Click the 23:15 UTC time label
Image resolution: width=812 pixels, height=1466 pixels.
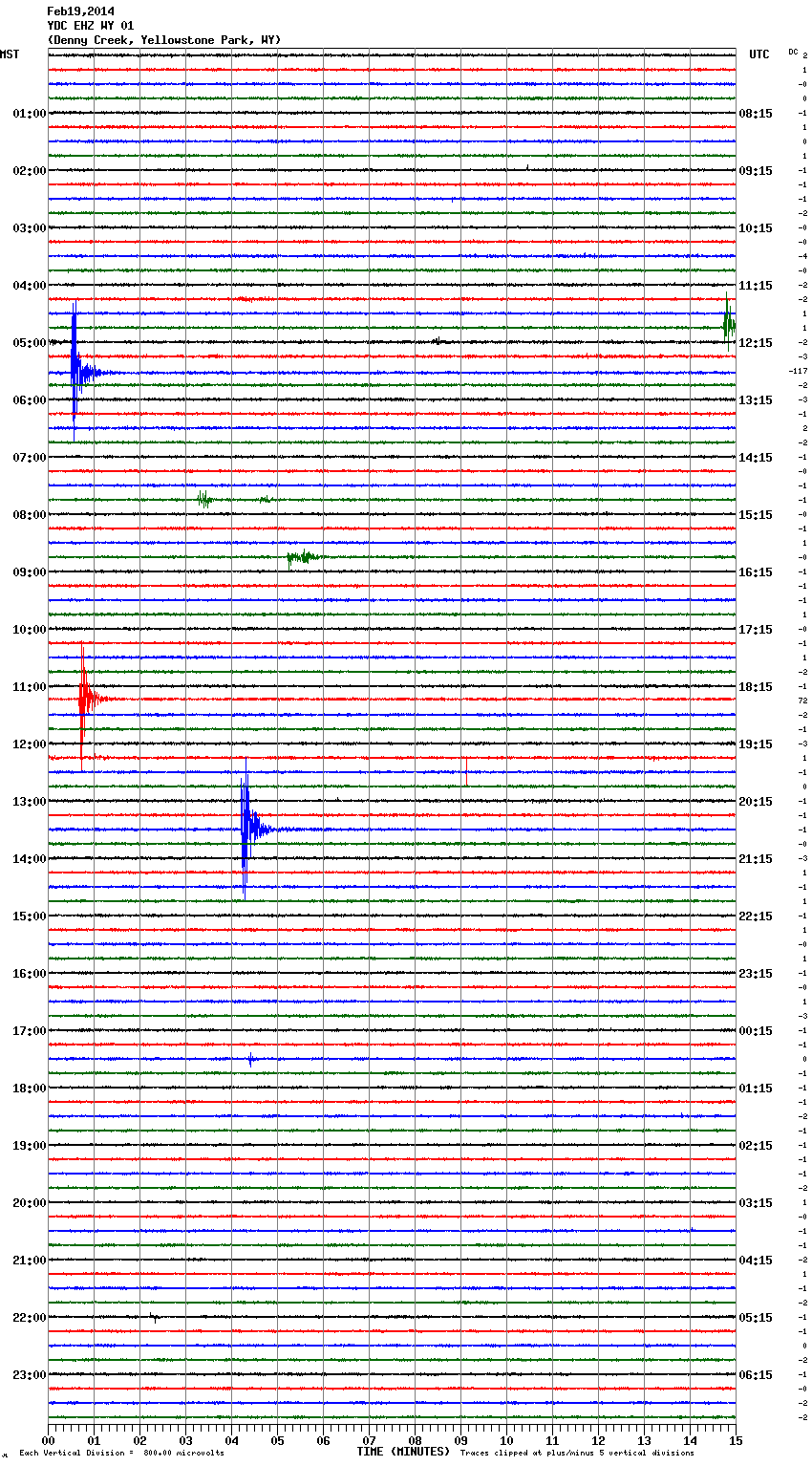point(756,974)
